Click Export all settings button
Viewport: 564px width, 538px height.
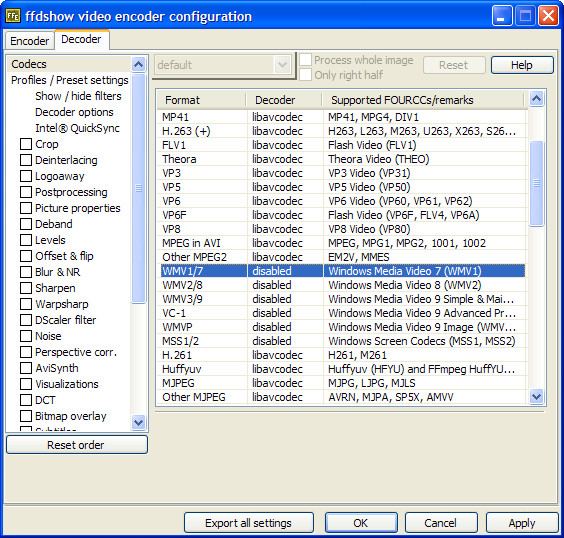pyautogui.click(x=249, y=523)
